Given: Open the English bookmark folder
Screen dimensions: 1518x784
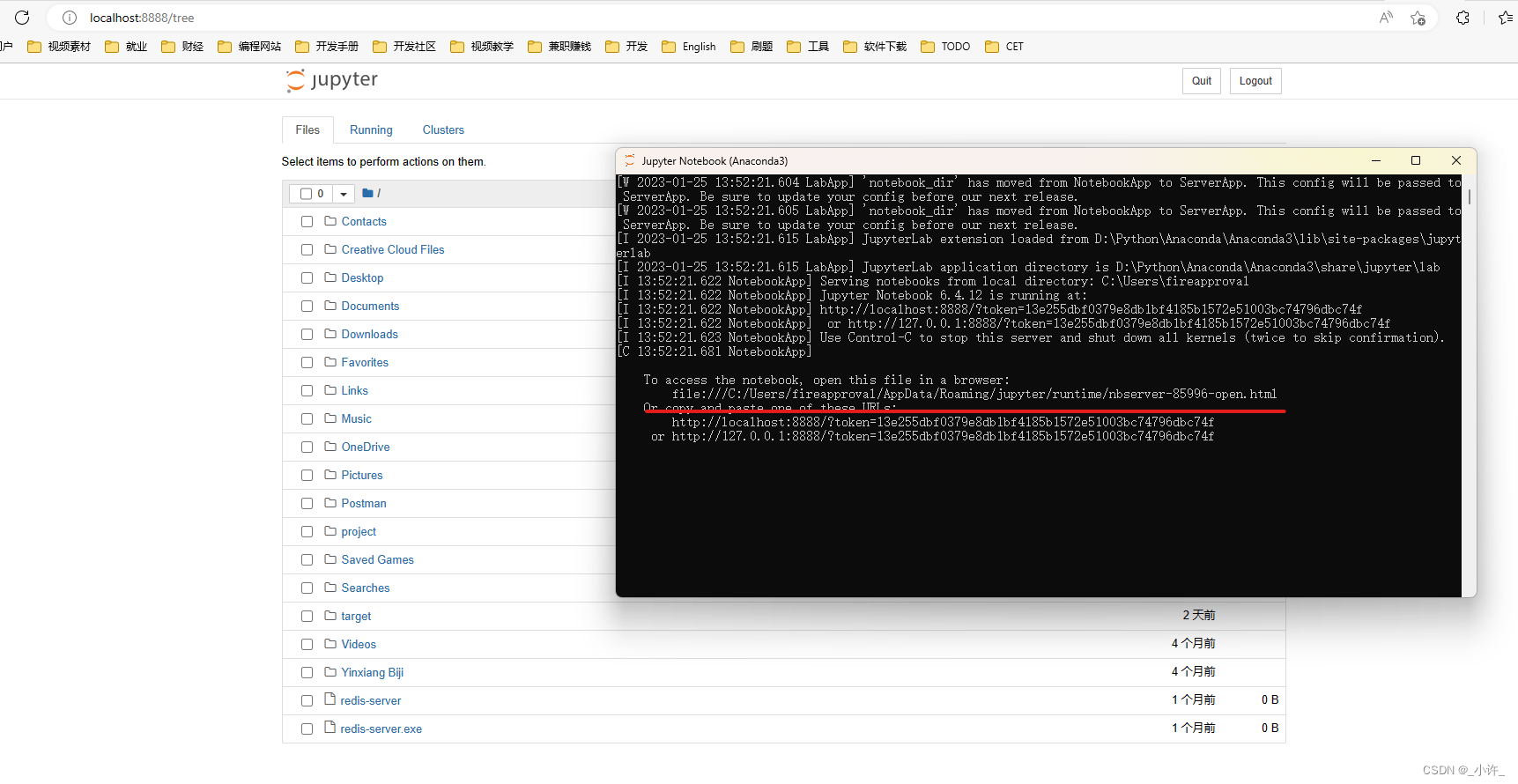Looking at the screenshot, I should tap(689, 47).
